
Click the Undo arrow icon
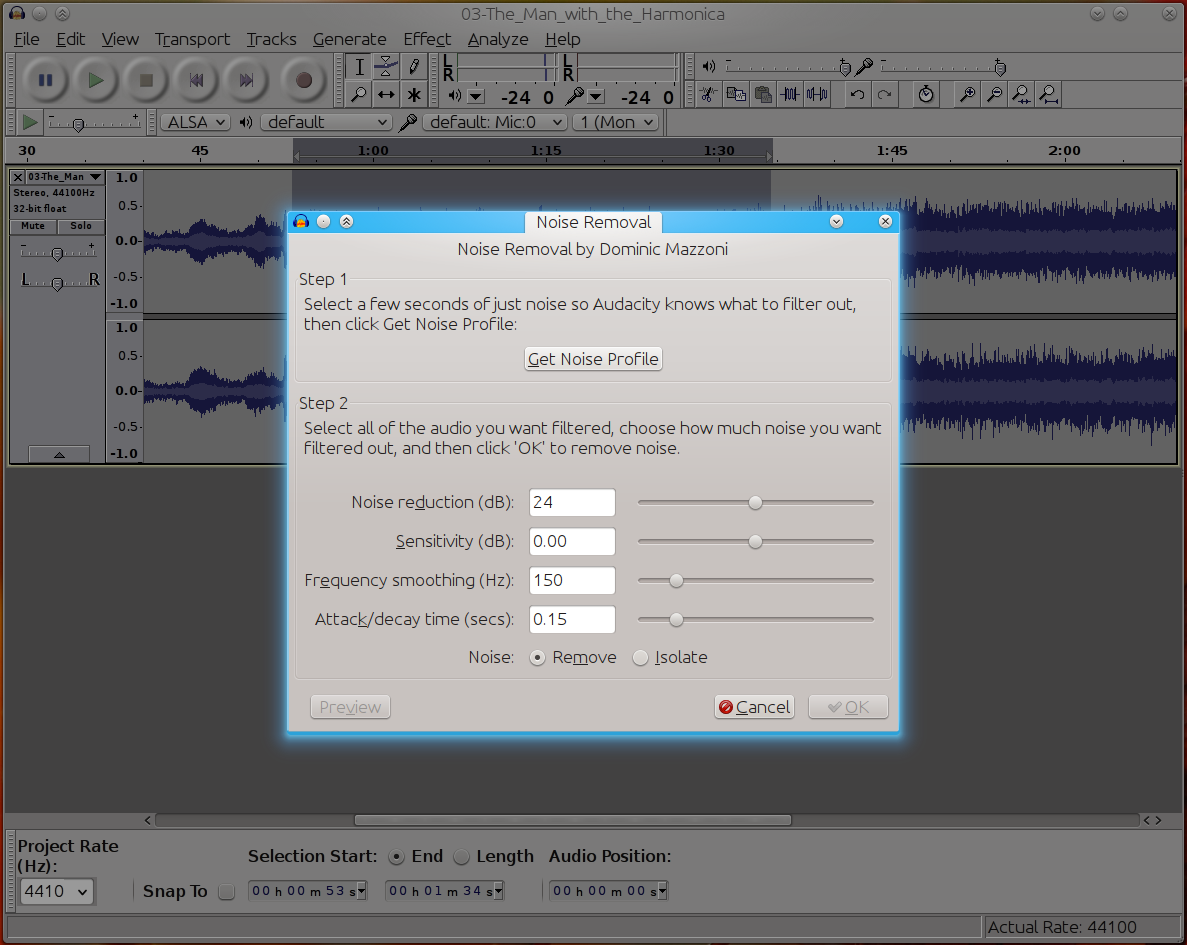(x=857, y=95)
